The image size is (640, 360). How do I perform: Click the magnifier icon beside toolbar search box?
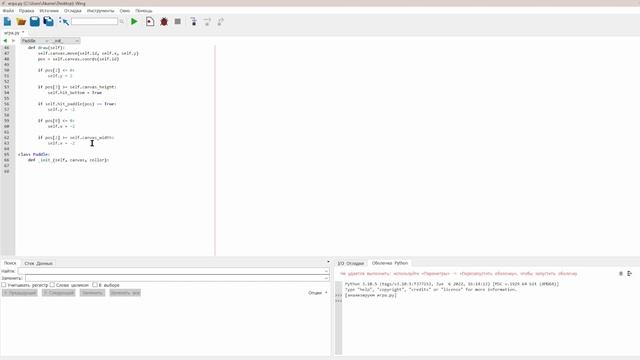point(122,21)
